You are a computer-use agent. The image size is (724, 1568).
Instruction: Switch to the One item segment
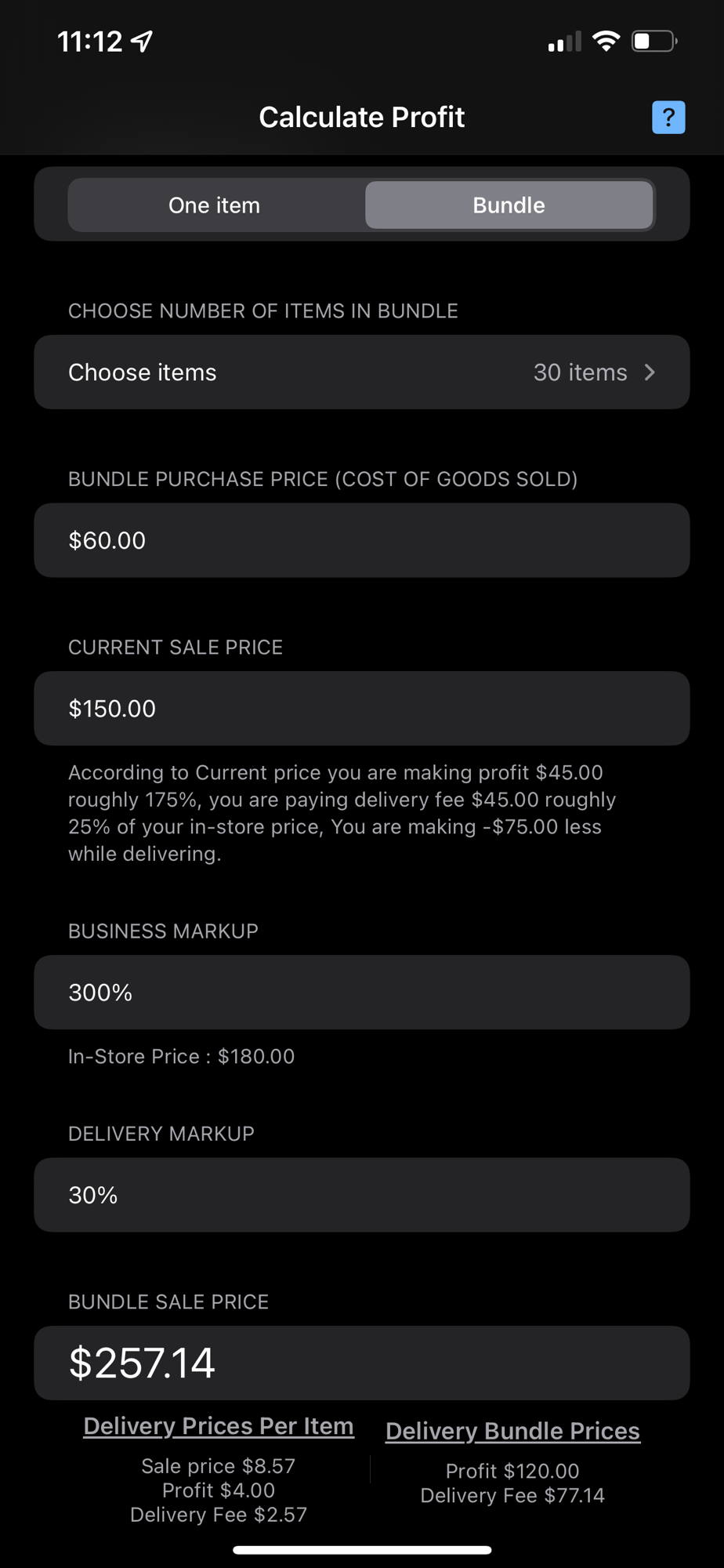coord(215,205)
